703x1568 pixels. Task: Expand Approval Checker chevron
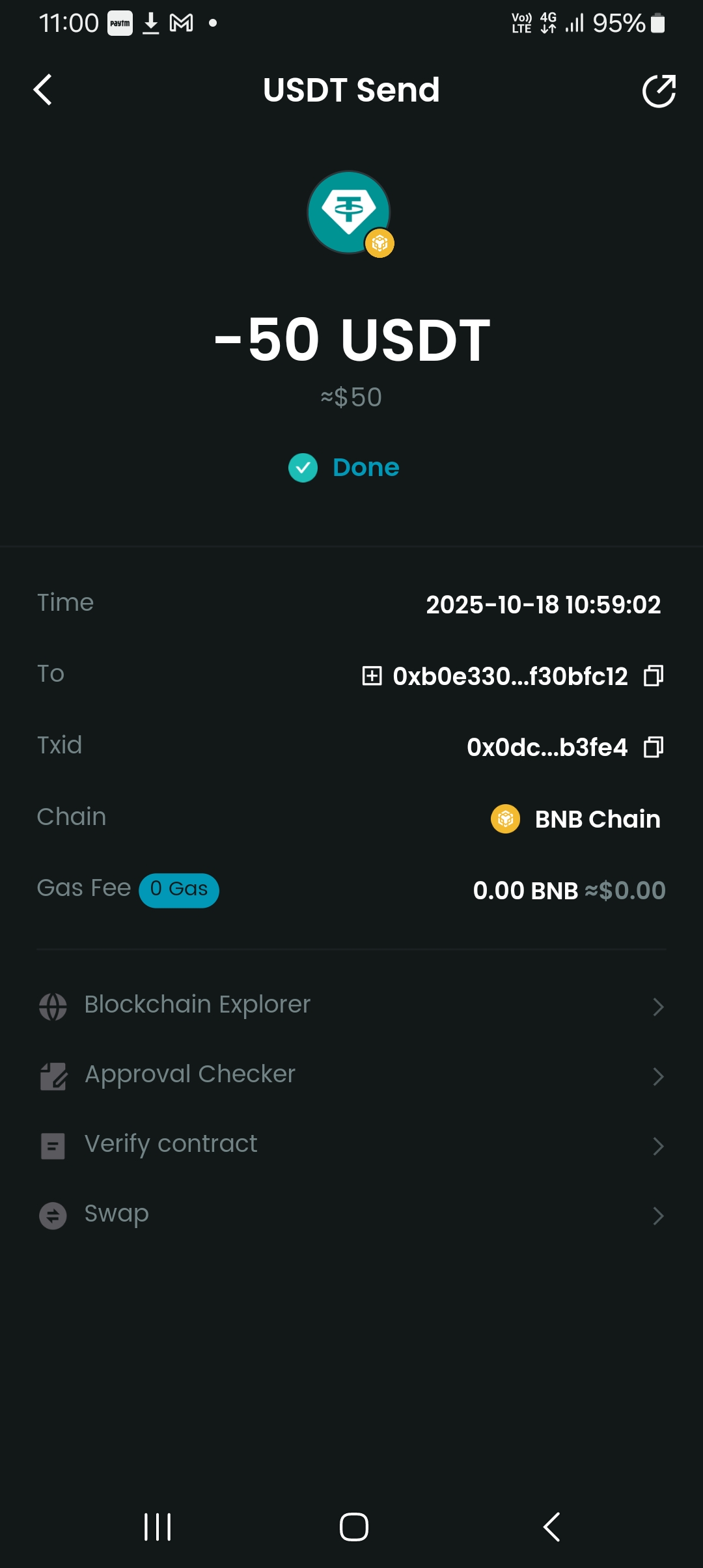coord(658,1076)
